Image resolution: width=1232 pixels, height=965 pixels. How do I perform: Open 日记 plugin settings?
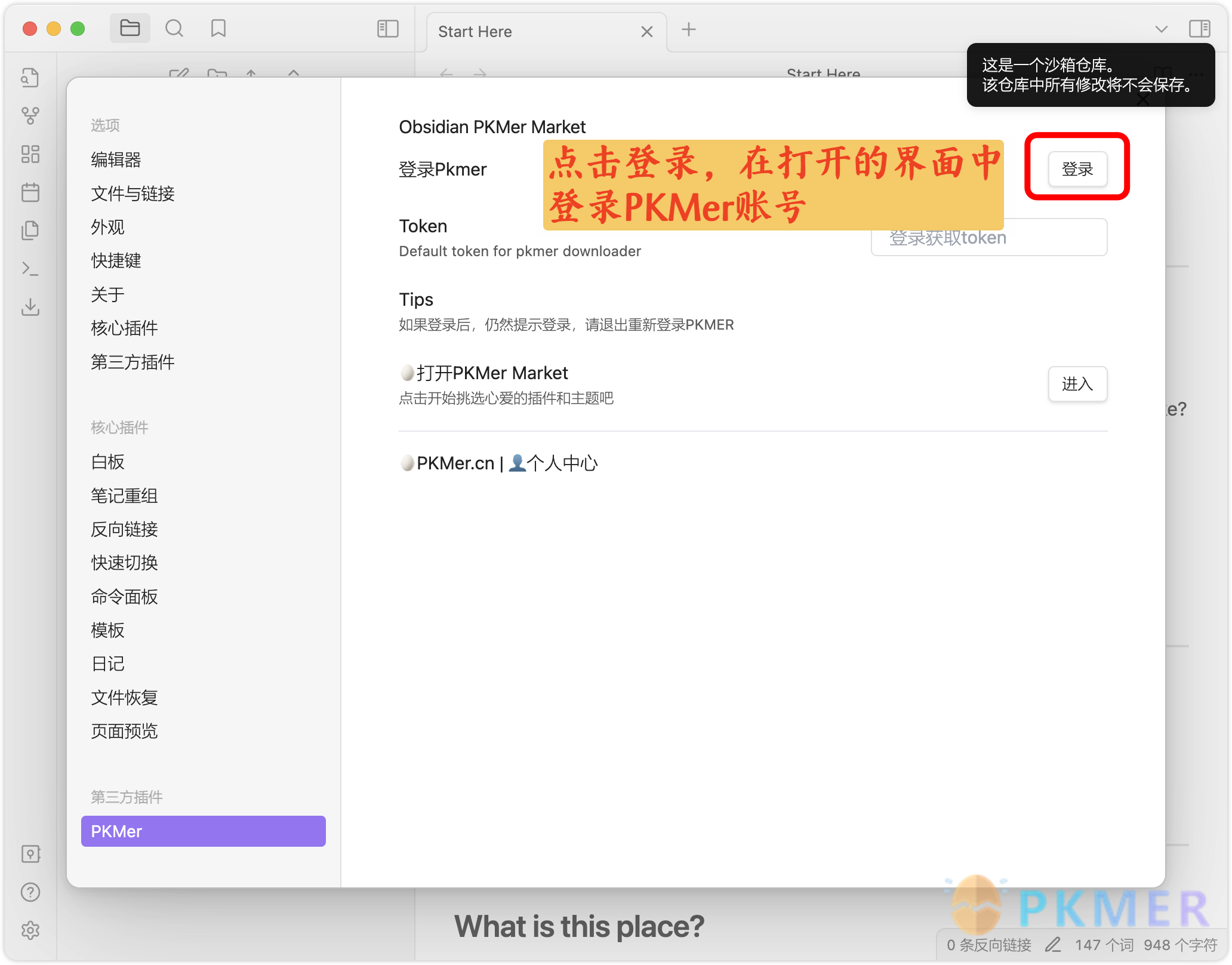click(204, 663)
